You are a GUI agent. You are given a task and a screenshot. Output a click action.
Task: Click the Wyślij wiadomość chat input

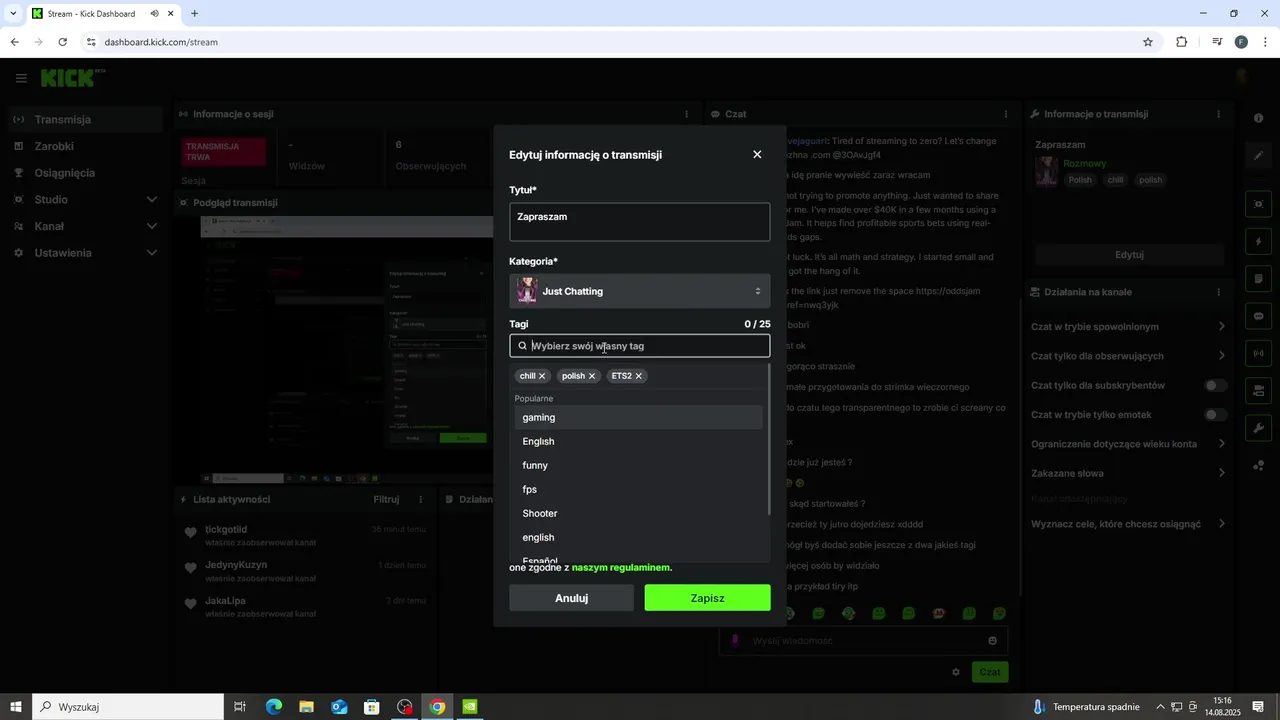tap(863, 641)
